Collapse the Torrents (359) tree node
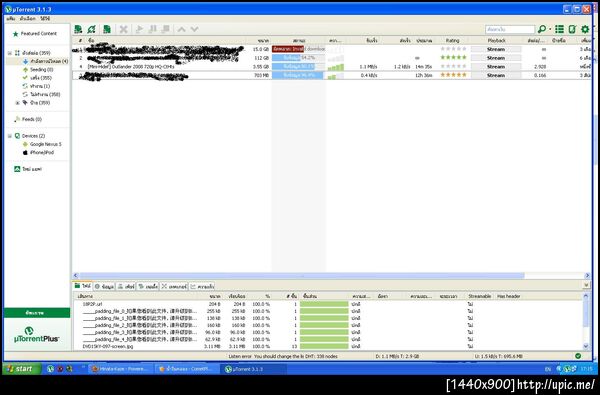 pyautogui.click(x=10, y=53)
